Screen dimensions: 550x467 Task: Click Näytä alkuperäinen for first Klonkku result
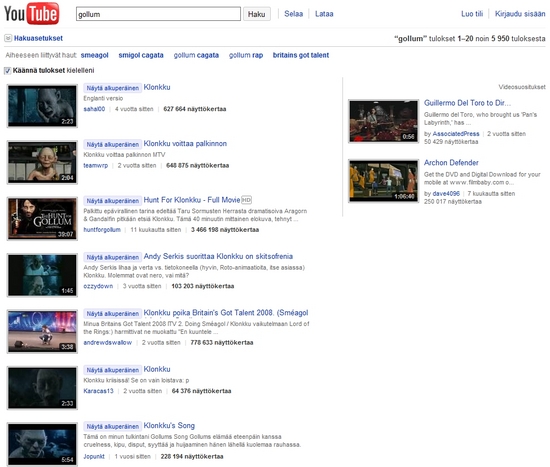tap(112, 88)
